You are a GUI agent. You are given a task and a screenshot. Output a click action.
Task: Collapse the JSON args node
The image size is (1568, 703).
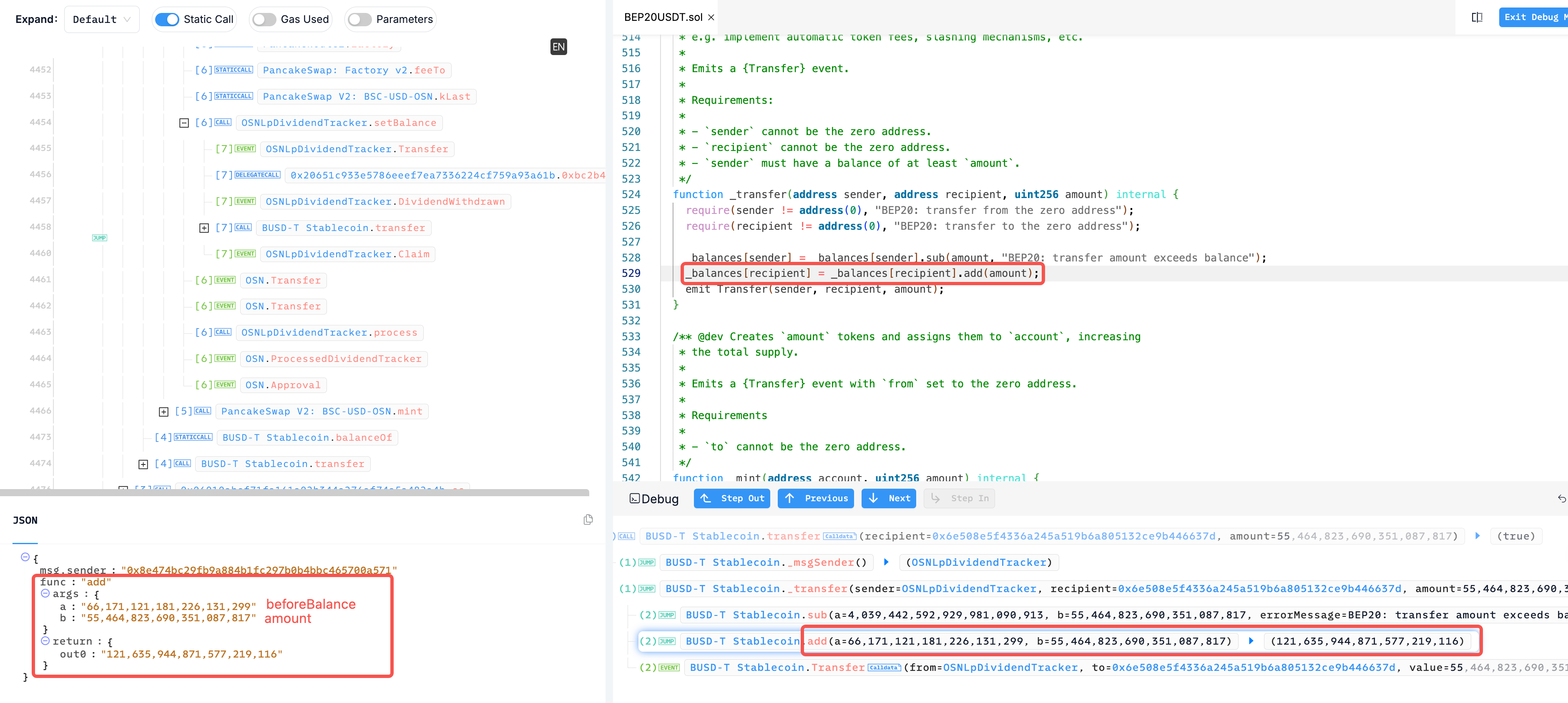[x=45, y=593]
